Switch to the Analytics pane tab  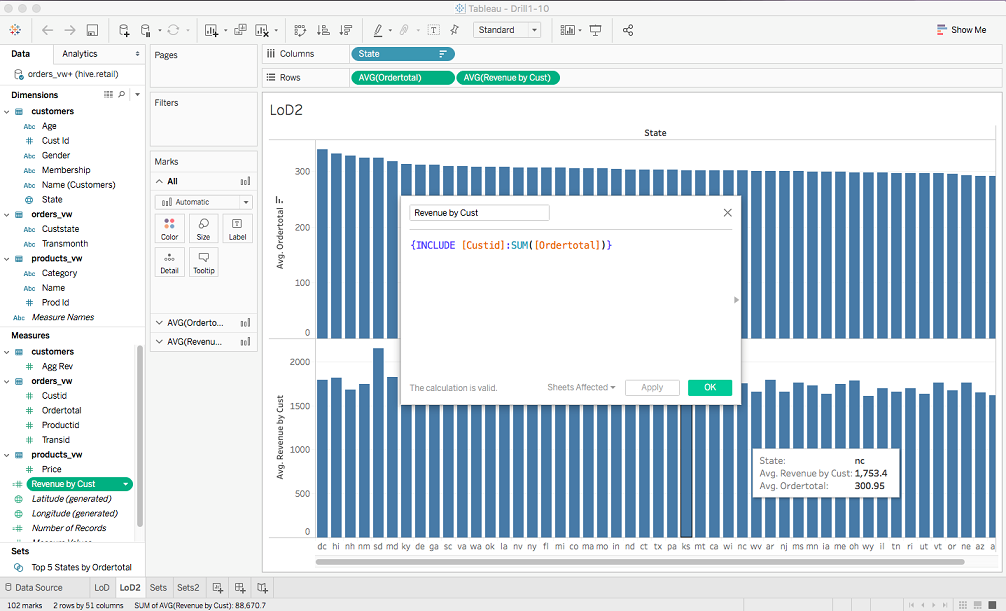pyautogui.click(x=80, y=54)
